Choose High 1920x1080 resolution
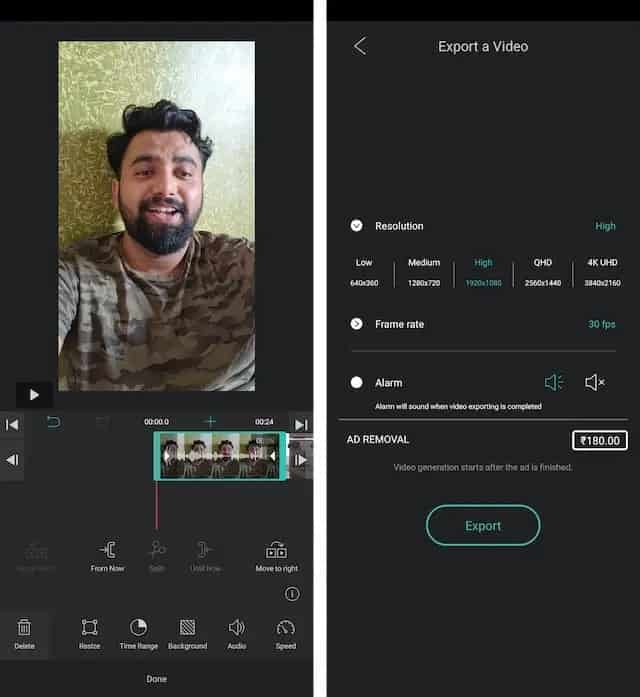 coord(483,272)
